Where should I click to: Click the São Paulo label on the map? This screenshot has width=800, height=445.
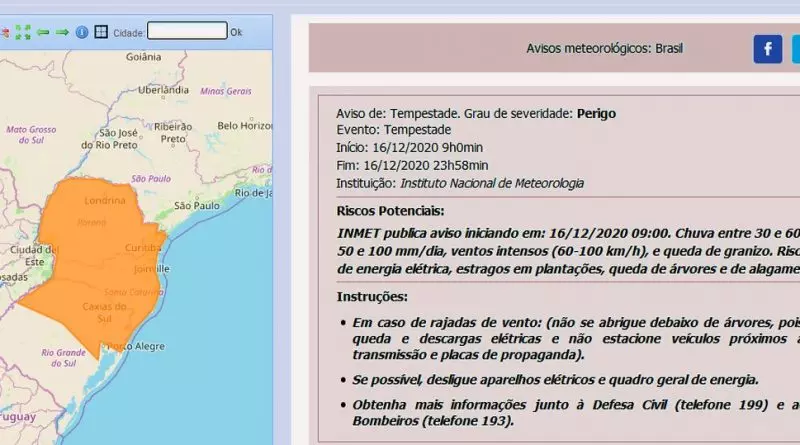coord(196,206)
